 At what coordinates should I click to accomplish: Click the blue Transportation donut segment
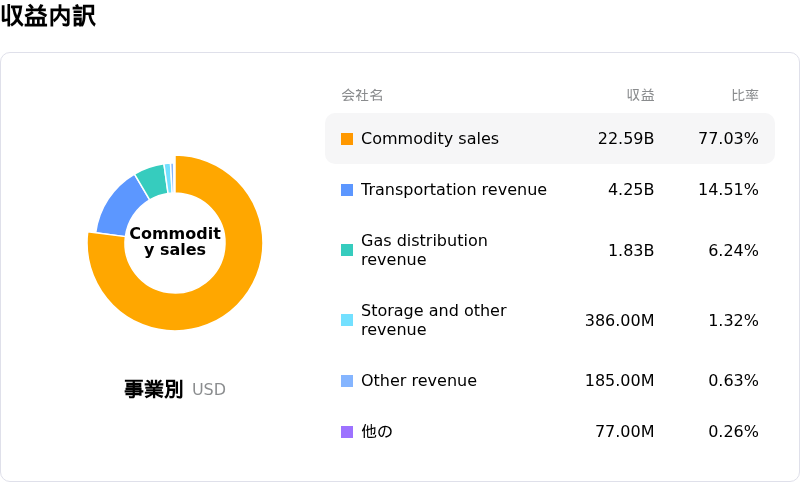120,209
